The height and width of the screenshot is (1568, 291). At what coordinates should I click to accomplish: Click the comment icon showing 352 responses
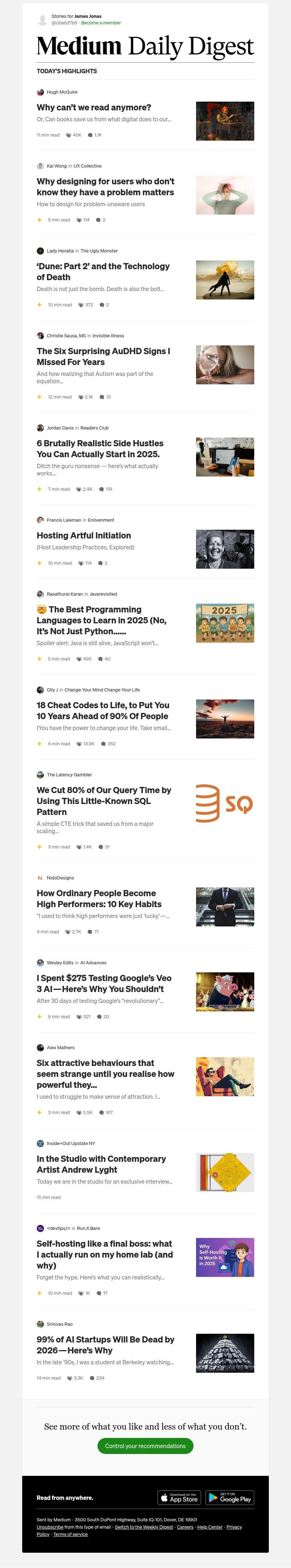tap(103, 744)
